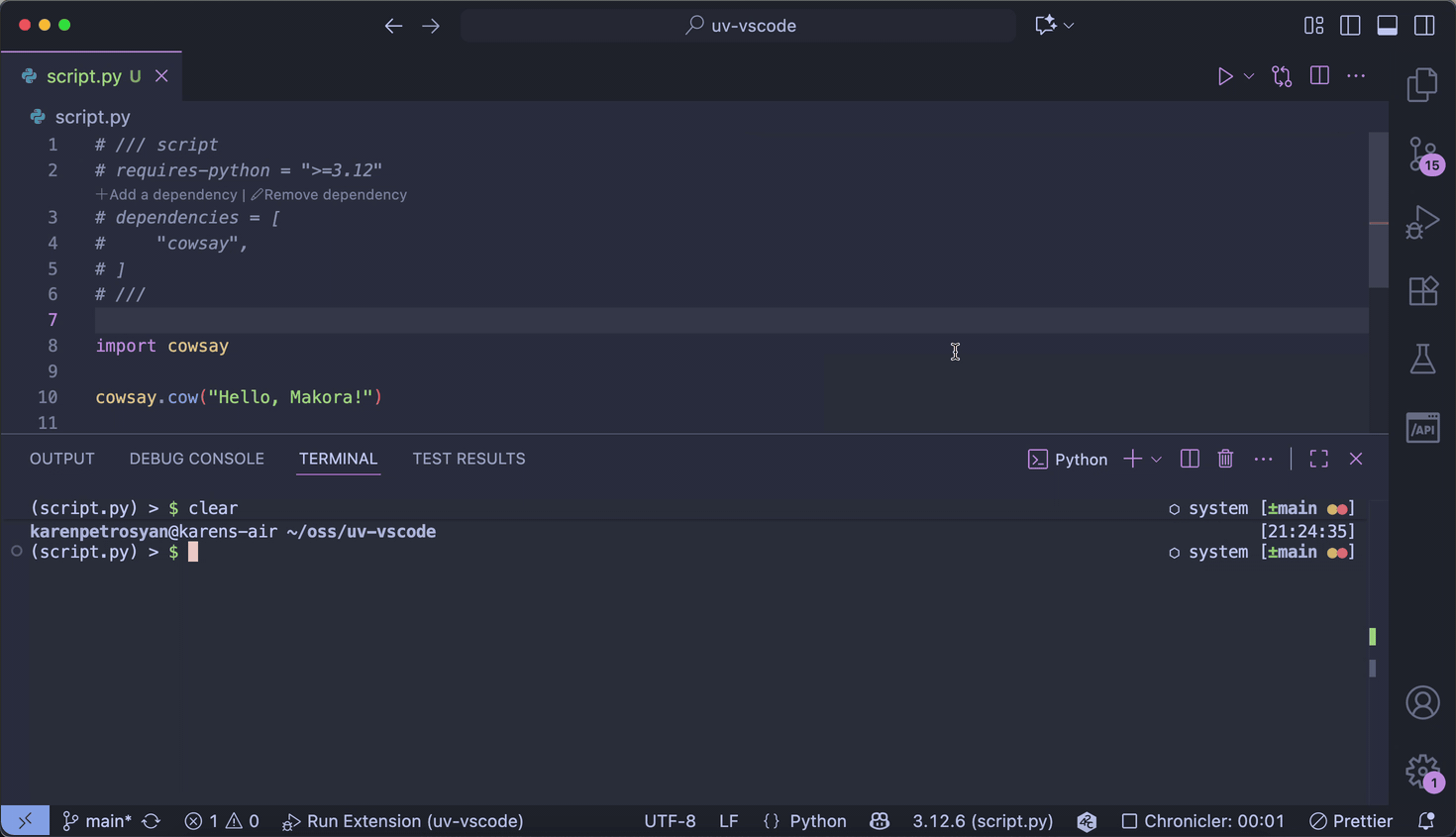The height and width of the screenshot is (837, 1456).
Task: Open the TEST RESULTS tab
Action: tap(468, 459)
